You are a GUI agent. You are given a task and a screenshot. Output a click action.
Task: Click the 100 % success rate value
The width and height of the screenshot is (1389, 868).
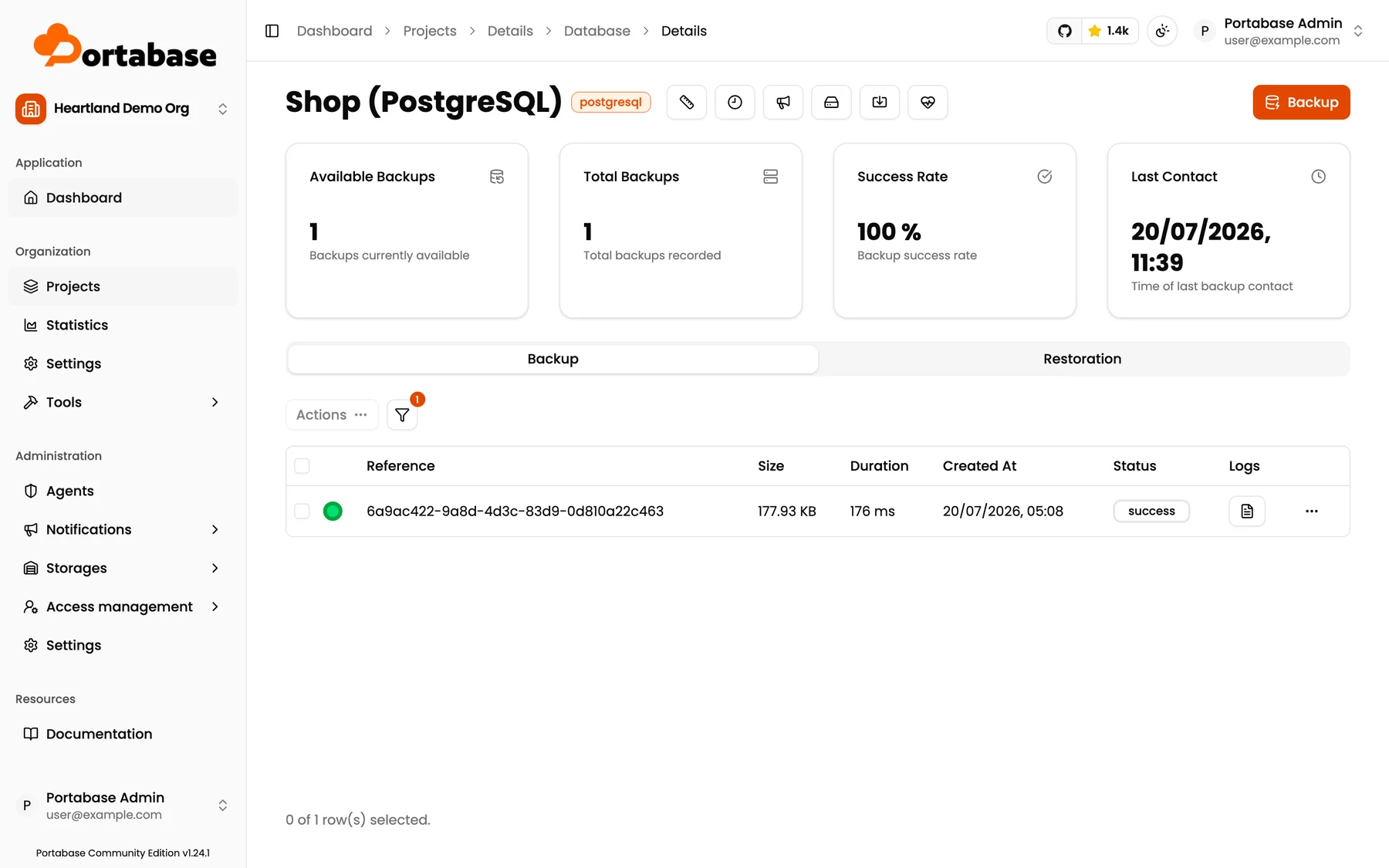coord(889,231)
